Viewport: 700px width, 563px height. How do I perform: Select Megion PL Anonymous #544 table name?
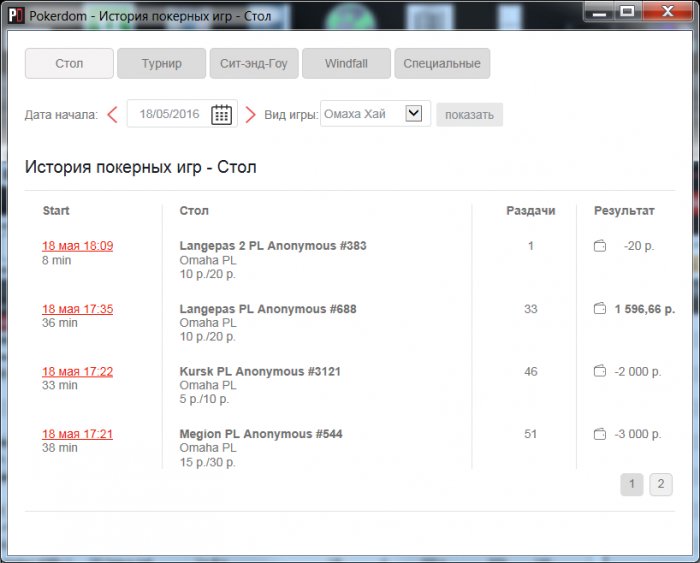point(261,434)
